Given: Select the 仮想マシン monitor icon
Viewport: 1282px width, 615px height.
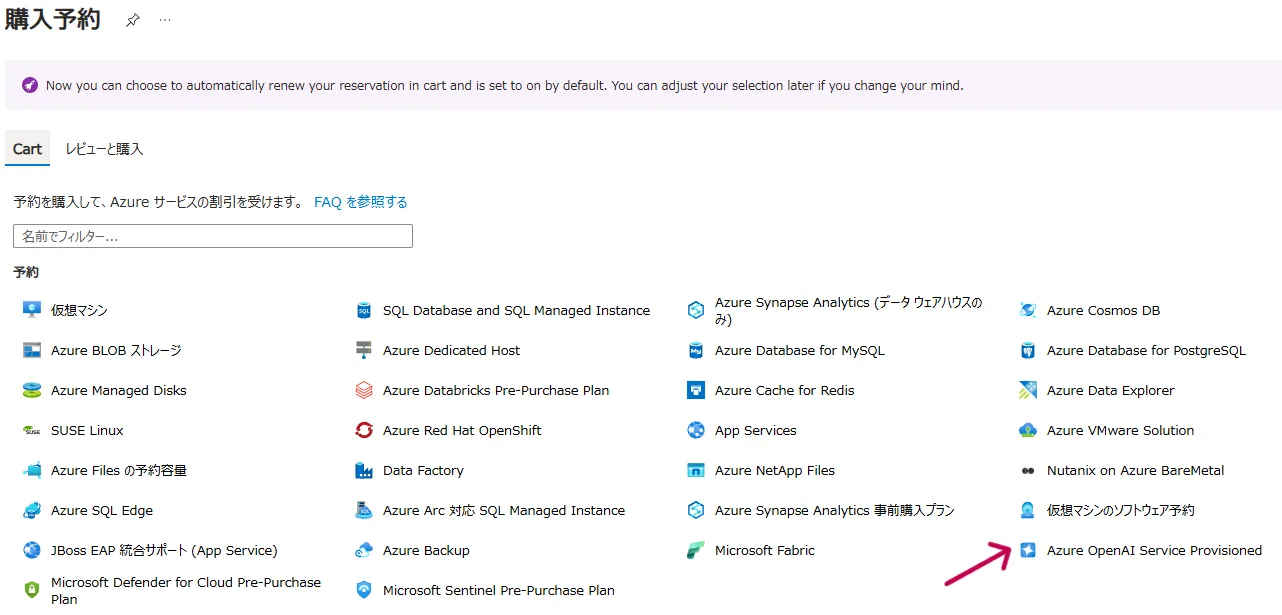Looking at the screenshot, I should click(32, 310).
